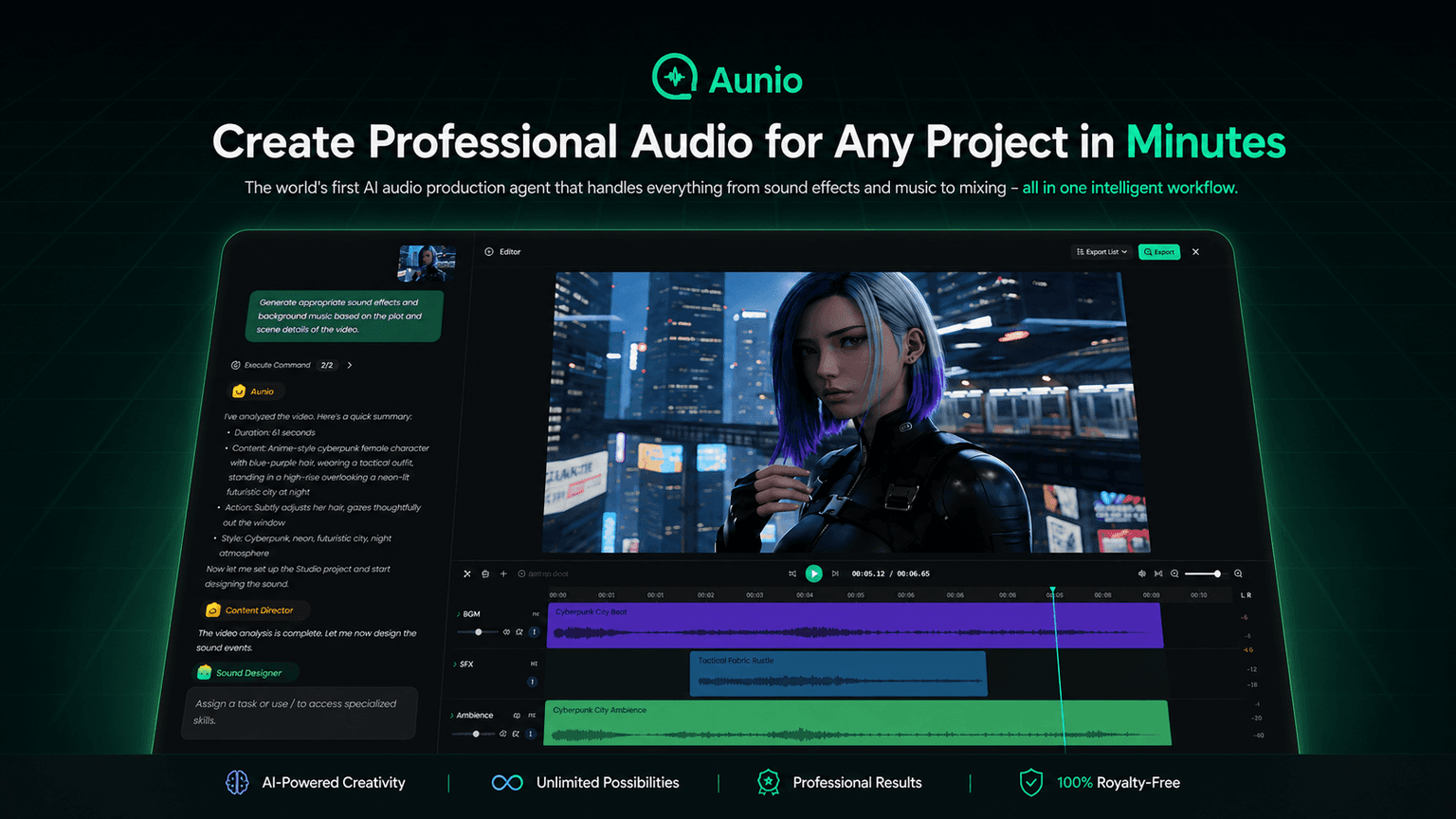
Task: Click the 00:06.65 total duration readout
Action: 914,573
